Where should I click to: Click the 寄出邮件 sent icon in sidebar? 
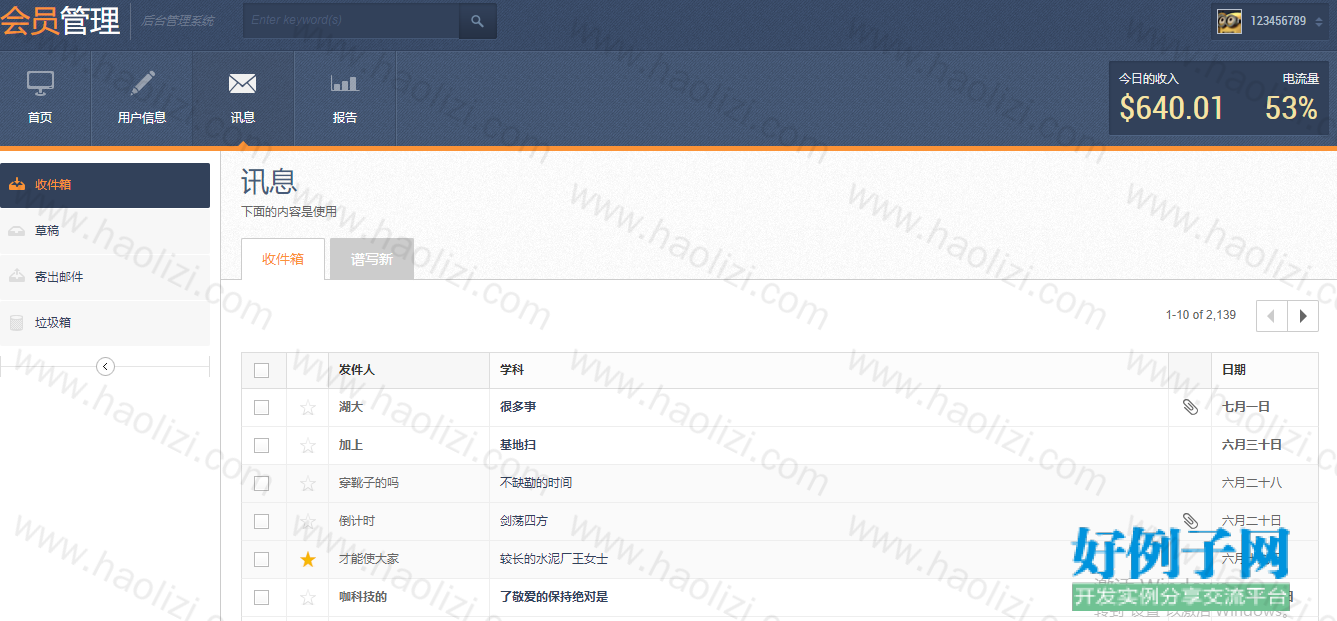click(x=17, y=277)
